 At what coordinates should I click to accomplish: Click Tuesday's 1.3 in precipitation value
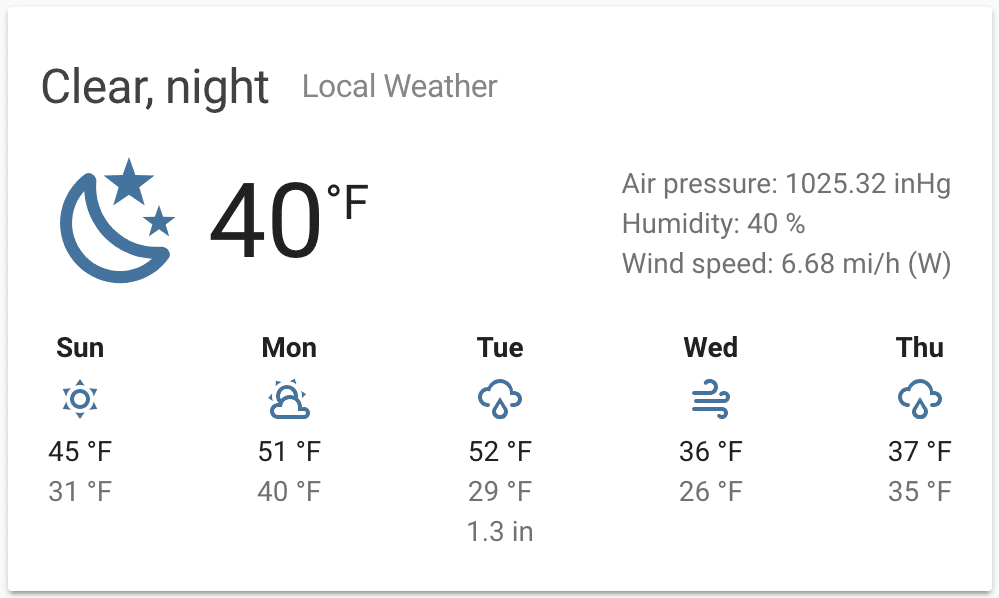(x=500, y=532)
